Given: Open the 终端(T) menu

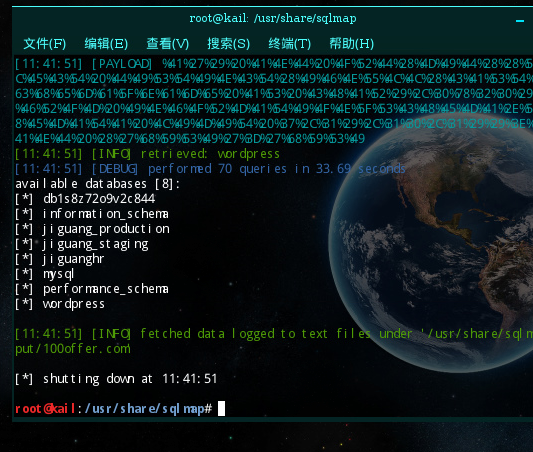Looking at the screenshot, I should (x=290, y=44).
